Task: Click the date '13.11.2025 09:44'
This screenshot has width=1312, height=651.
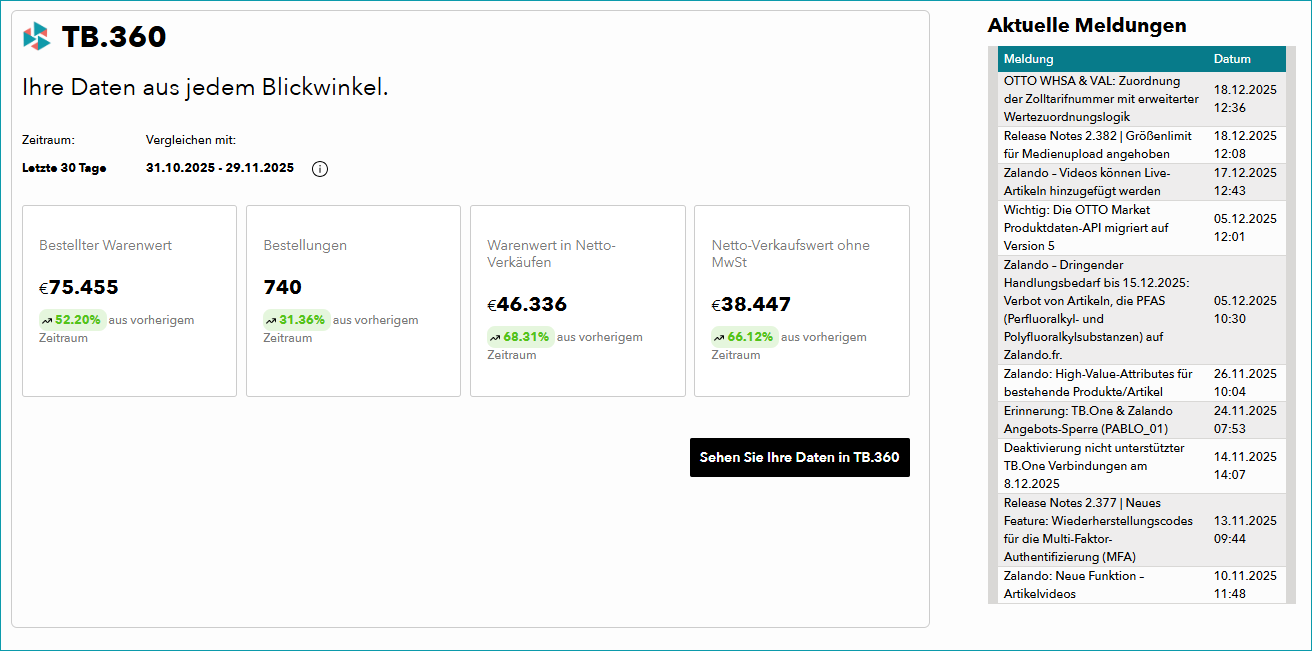Action: coord(1245,530)
